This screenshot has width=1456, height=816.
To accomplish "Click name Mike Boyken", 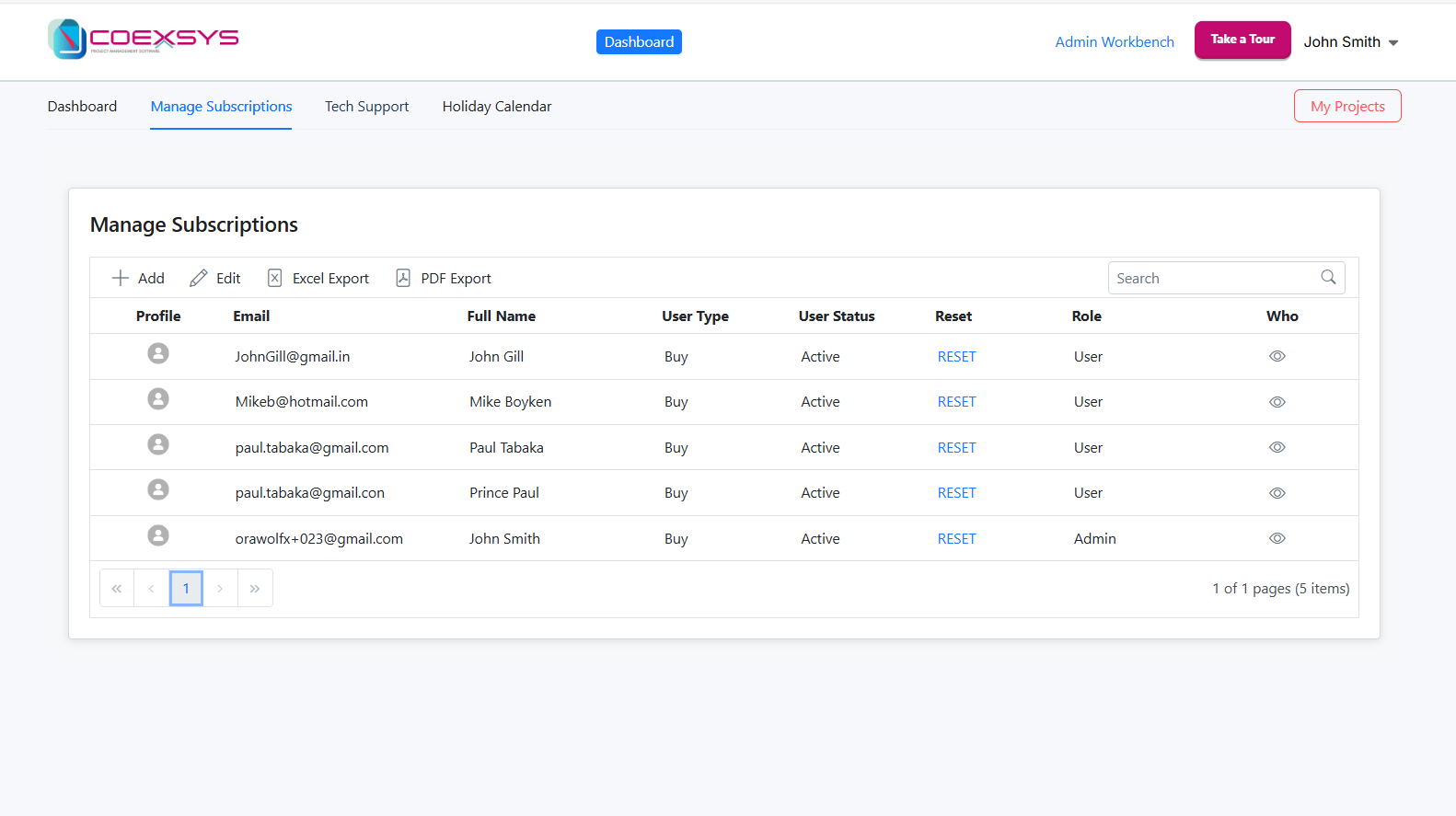I will click(x=511, y=402).
